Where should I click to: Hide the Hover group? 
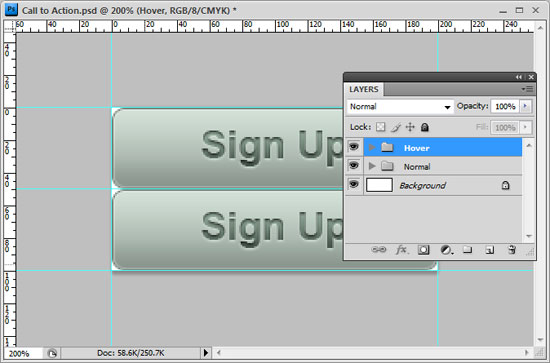coord(354,147)
